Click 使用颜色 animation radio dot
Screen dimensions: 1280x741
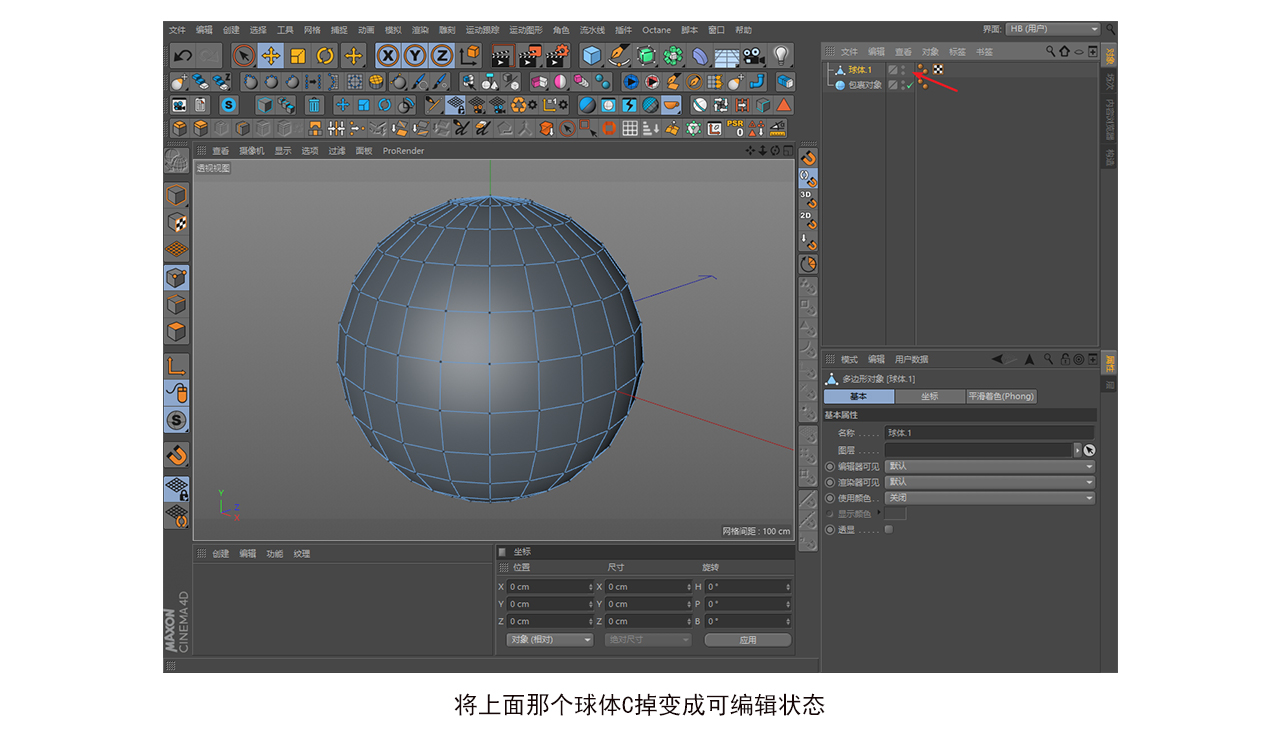[830, 498]
